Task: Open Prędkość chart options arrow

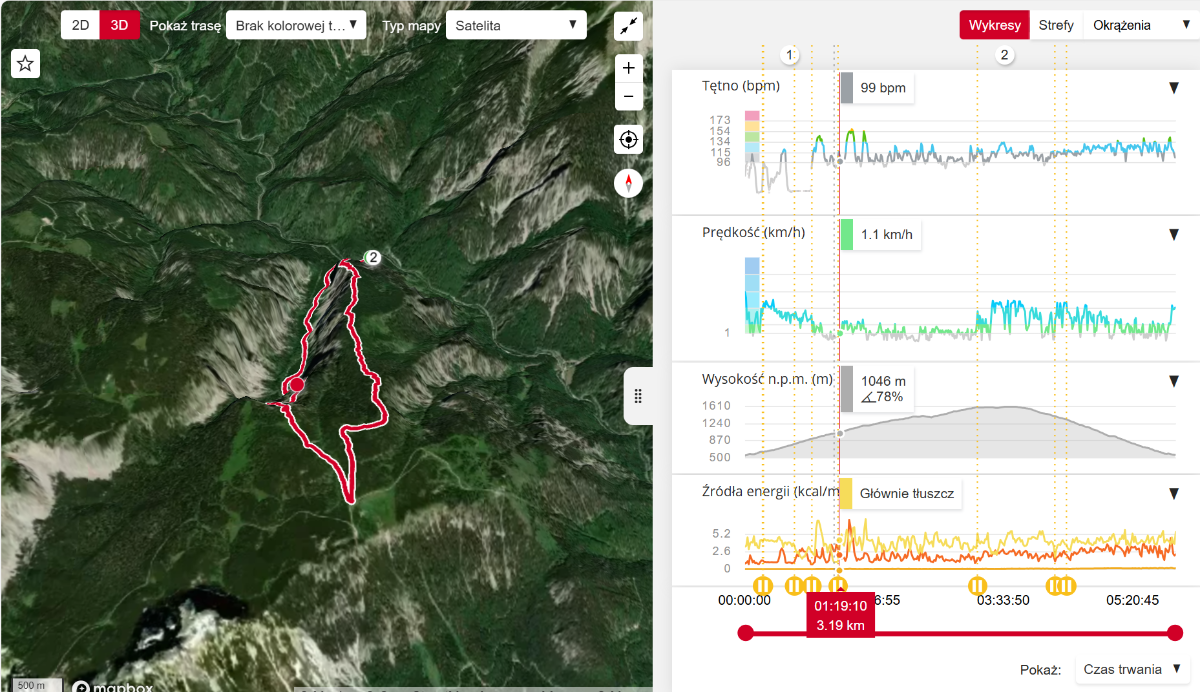Action: coord(1174,235)
